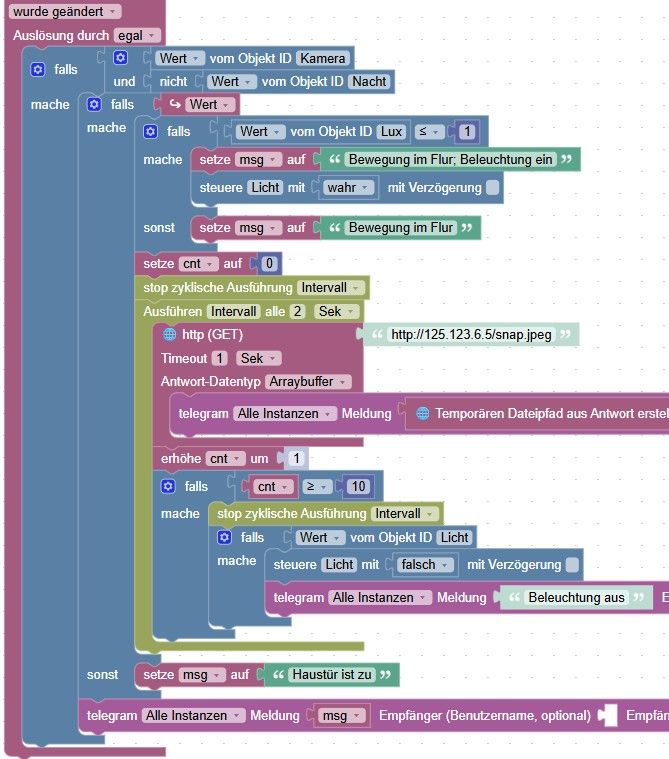
Task: Open gear icon on the und logic block
Action: click(x=120, y=58)
